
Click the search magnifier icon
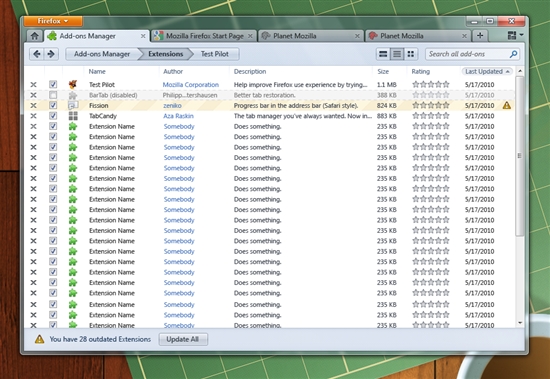(514, 54)
